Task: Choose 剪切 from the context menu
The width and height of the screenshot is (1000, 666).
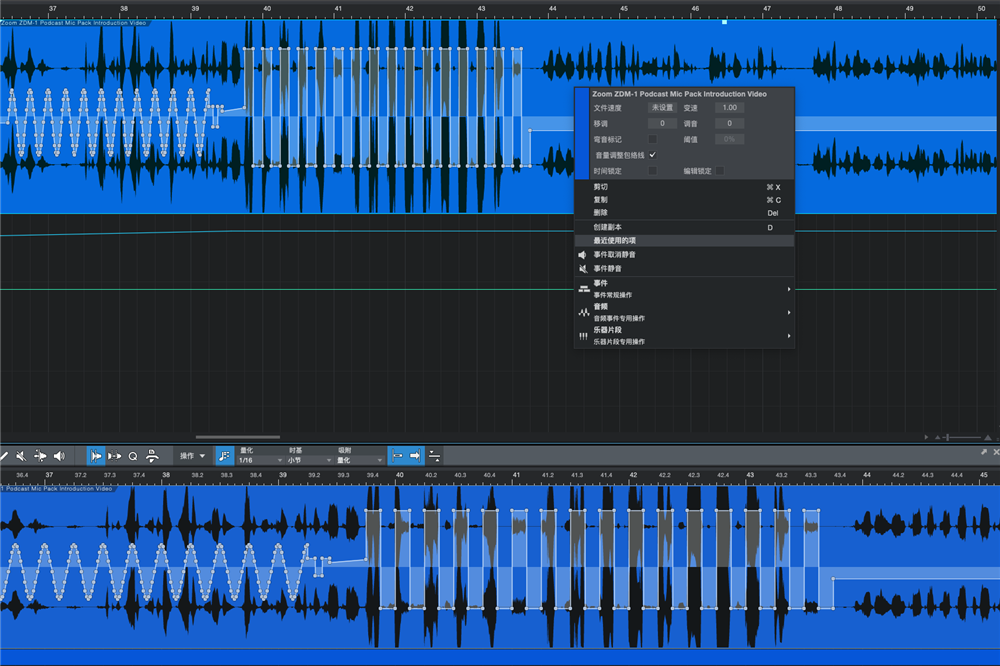Action: click(x=684, y=187)
